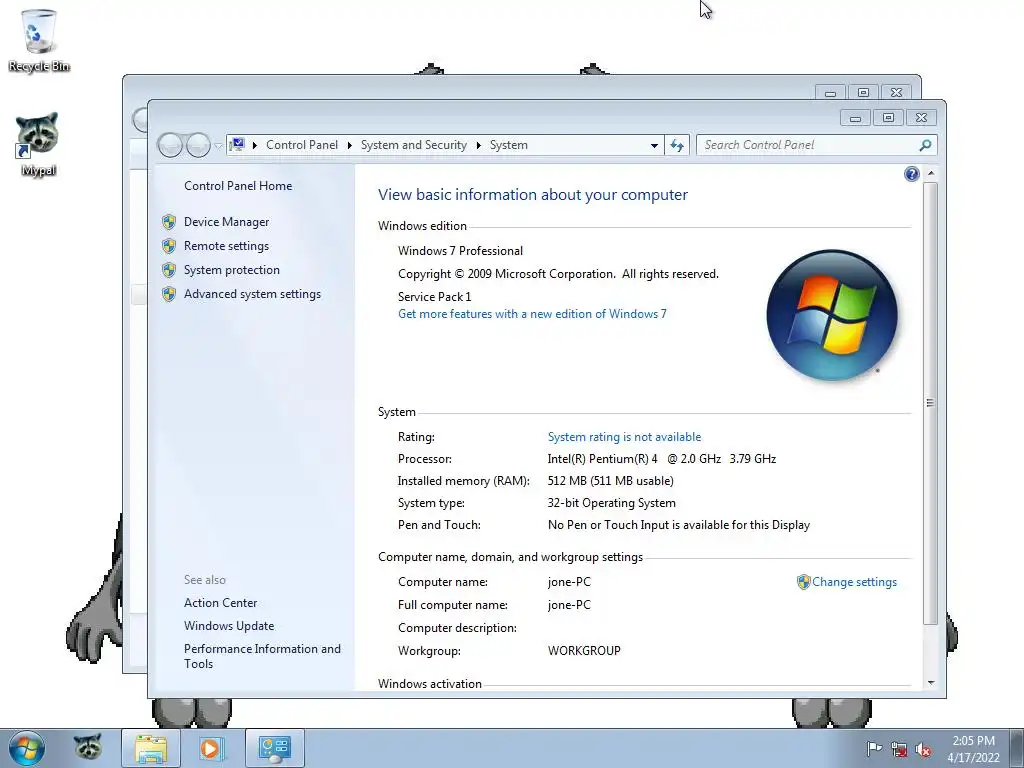
Task: Open Control Panel Home
Action: [238, 186]
